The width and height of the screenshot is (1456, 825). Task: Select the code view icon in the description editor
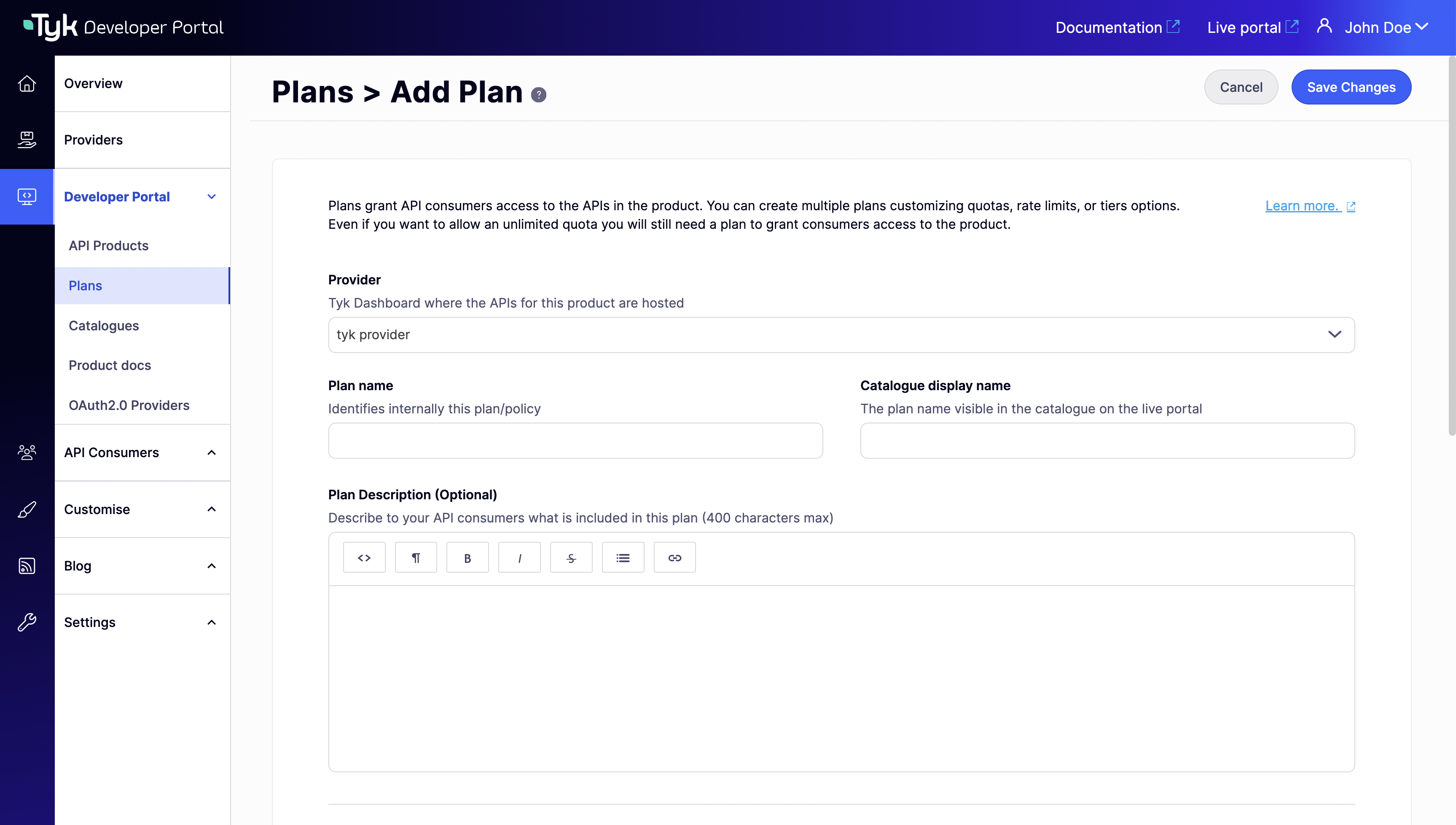365,557
